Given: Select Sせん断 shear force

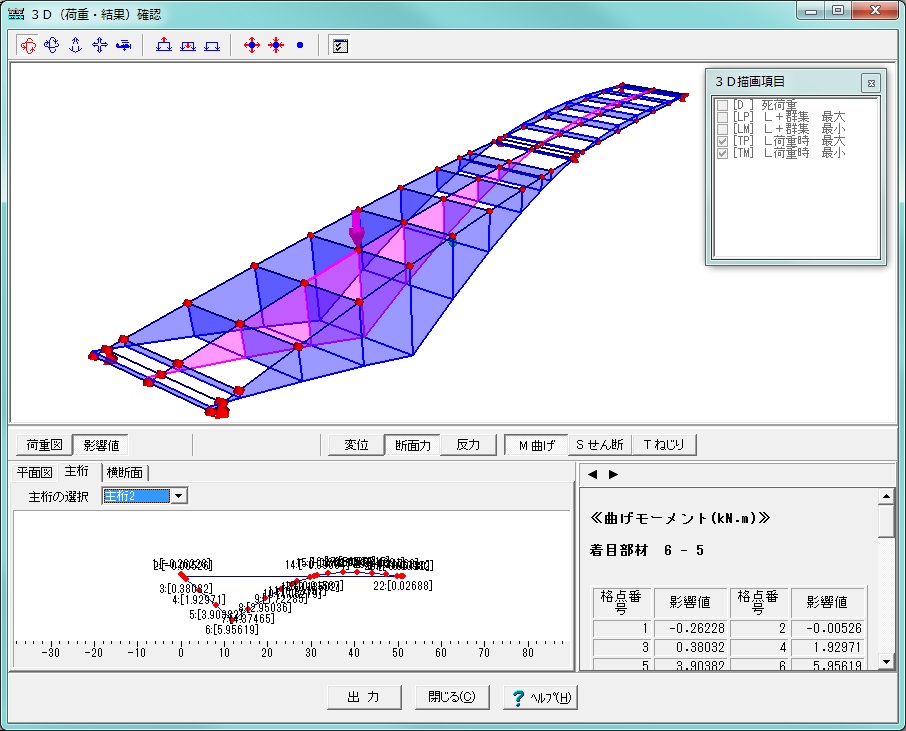Looking at the screenshot, I should coord(600,444).
